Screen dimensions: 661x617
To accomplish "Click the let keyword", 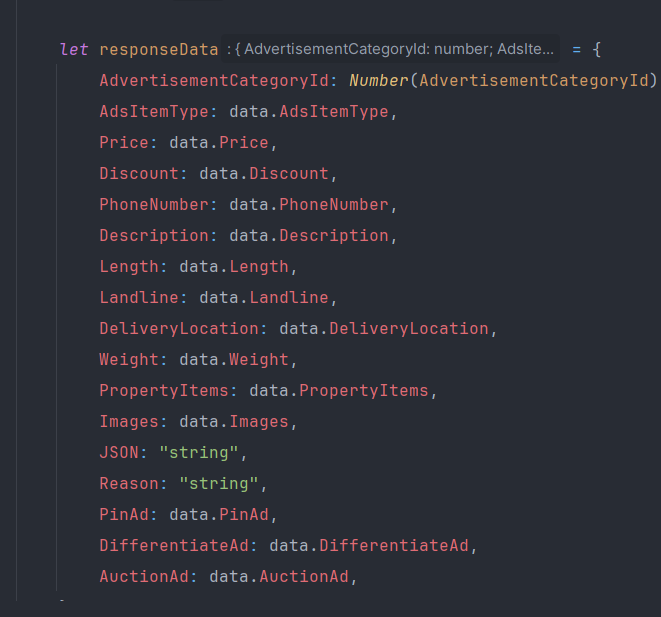I will click(x=74, y=49).
